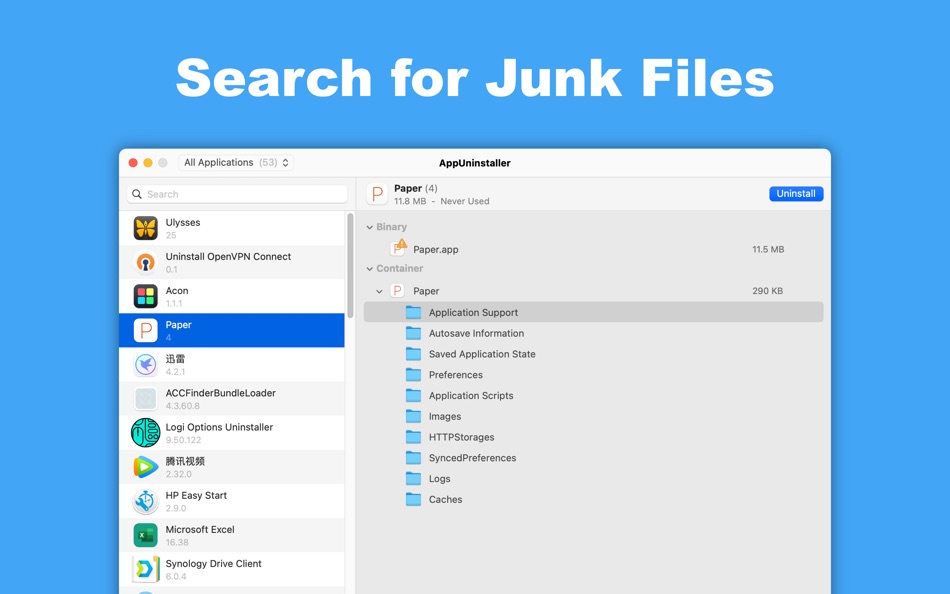Image resolution: width=950 pixels, height=594 pixels.
Task: Click the app list vertical scrollbar
Action: pos(350,265)
